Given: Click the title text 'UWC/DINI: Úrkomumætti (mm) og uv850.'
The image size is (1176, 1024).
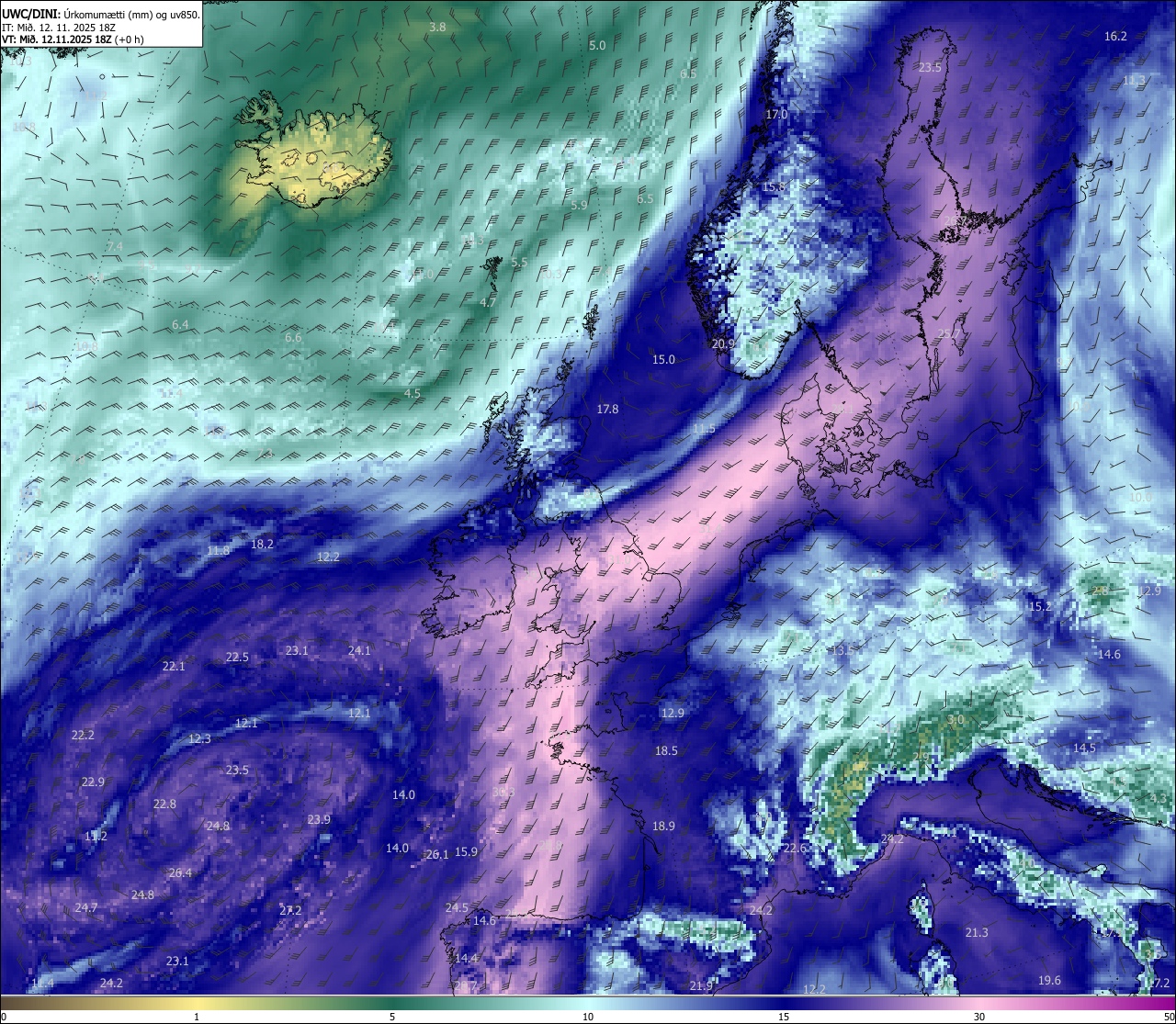Looking at the screenshot, I should pos(101,14).
